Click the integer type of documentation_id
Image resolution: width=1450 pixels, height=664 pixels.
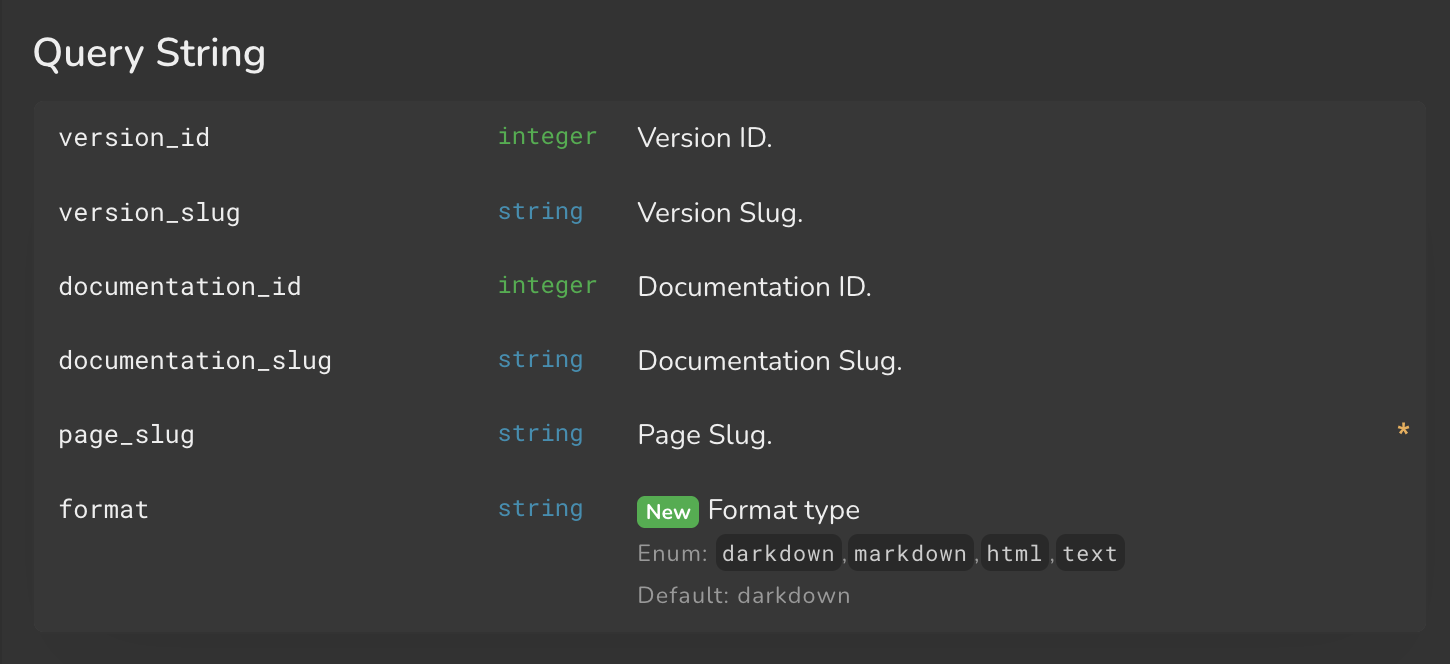tap(547, 285)
